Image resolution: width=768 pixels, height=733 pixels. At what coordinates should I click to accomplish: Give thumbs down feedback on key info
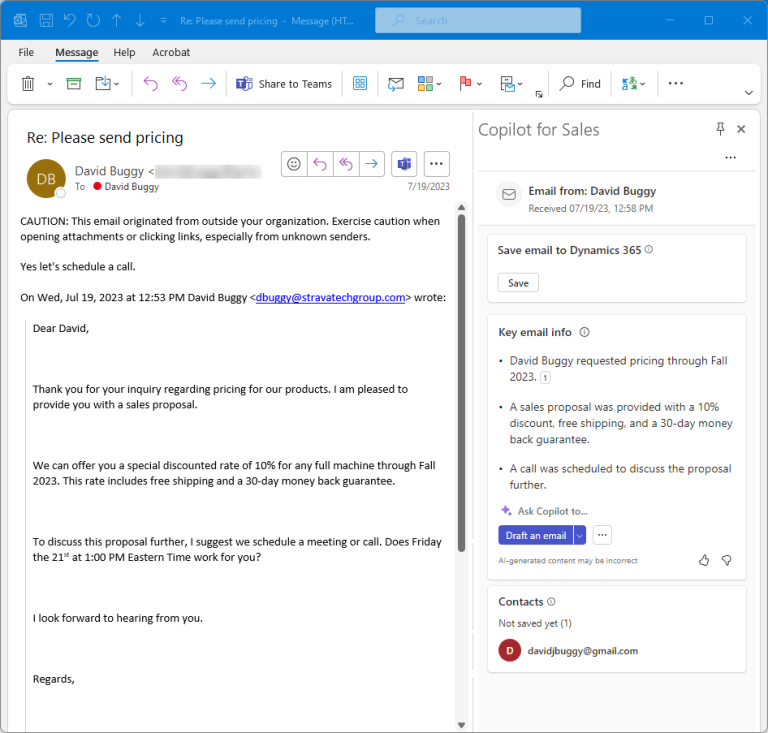tap(727, 560)
